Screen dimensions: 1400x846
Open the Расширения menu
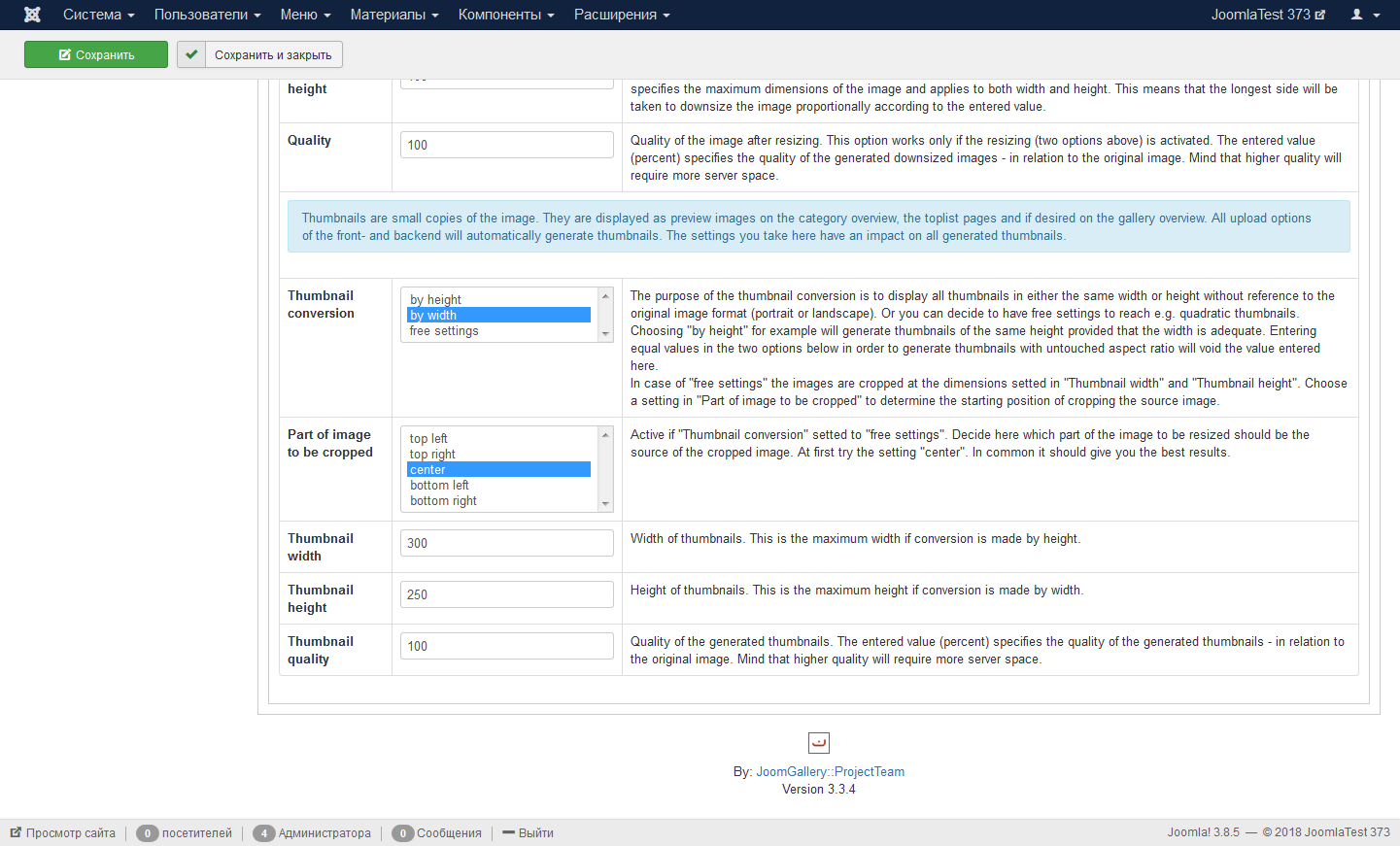622,15
